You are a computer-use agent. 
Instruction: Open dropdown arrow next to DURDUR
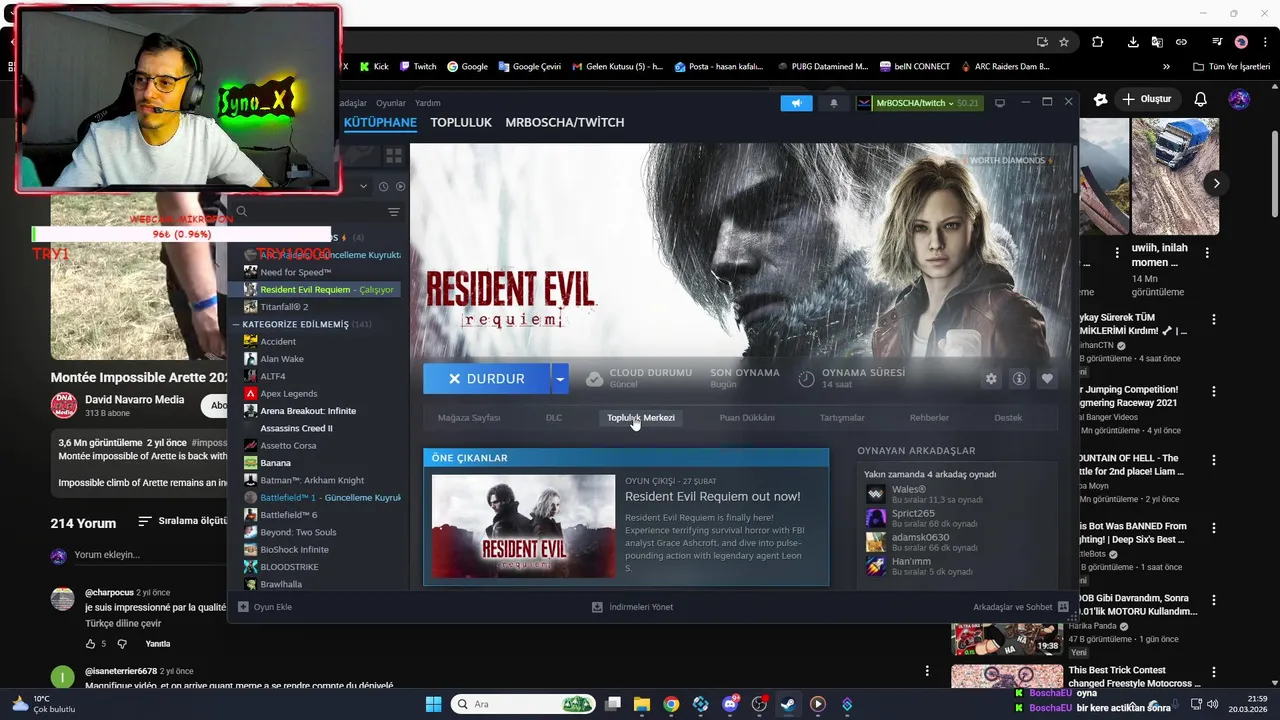[x=560, y=379]
